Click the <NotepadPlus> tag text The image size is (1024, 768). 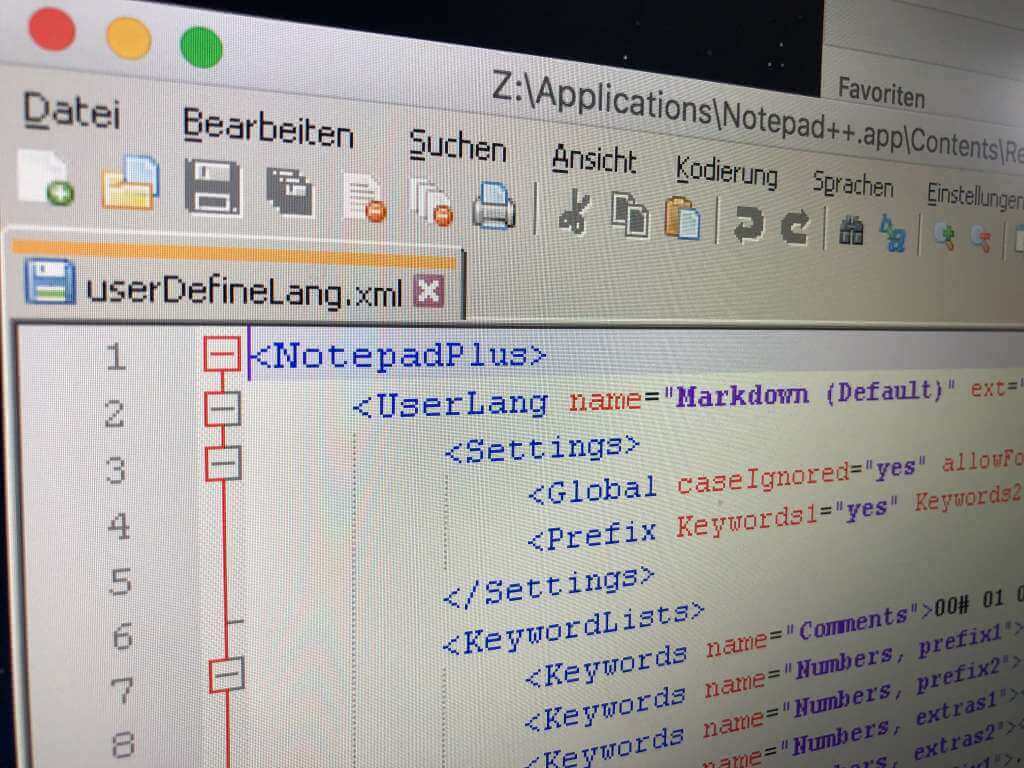pyautogui.click(x=398, y=355)
